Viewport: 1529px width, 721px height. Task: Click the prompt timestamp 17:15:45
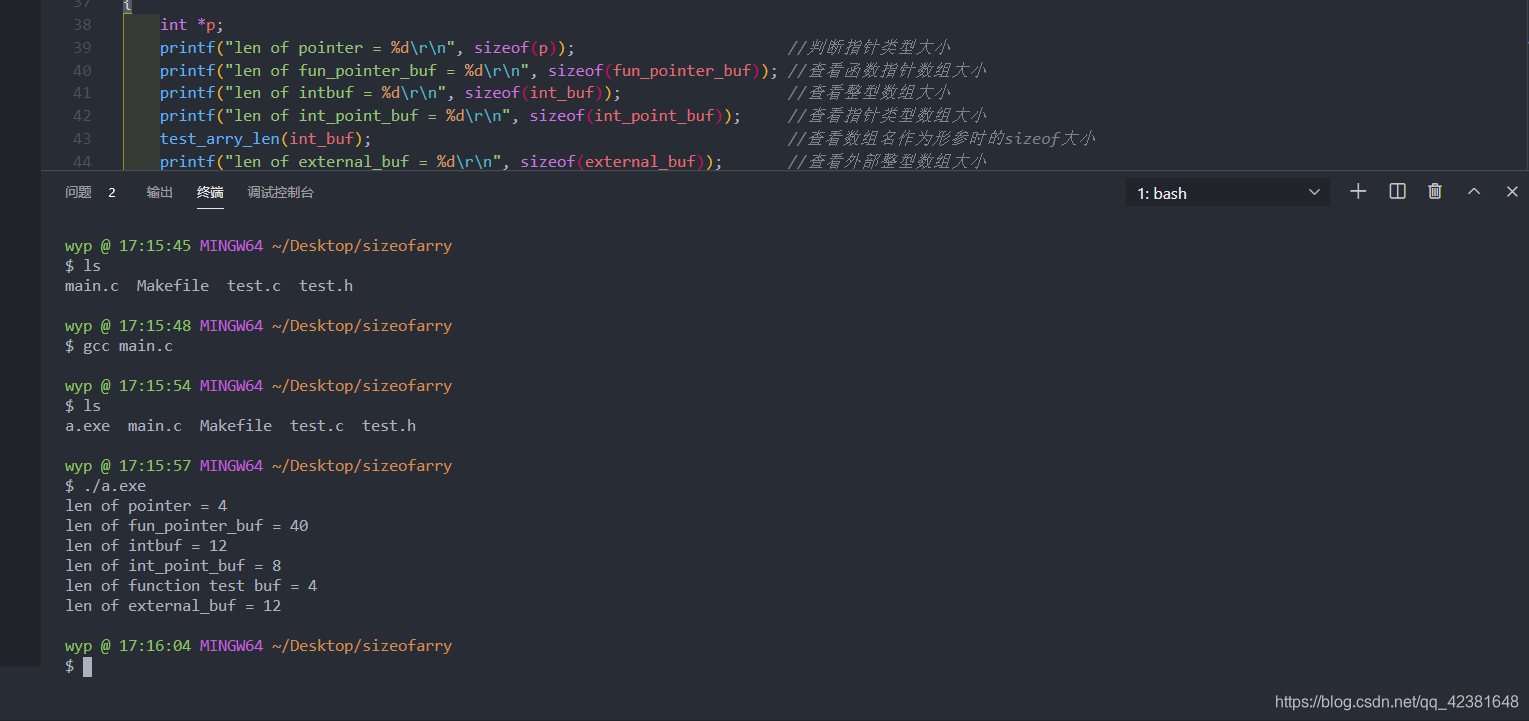point(155,246)
